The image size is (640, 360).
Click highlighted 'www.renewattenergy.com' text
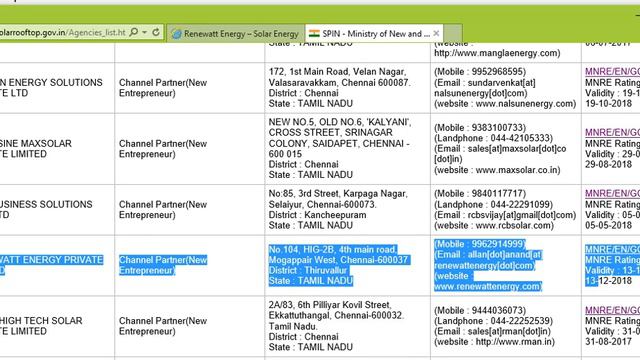pyautogui.click(x=488, y=287)
